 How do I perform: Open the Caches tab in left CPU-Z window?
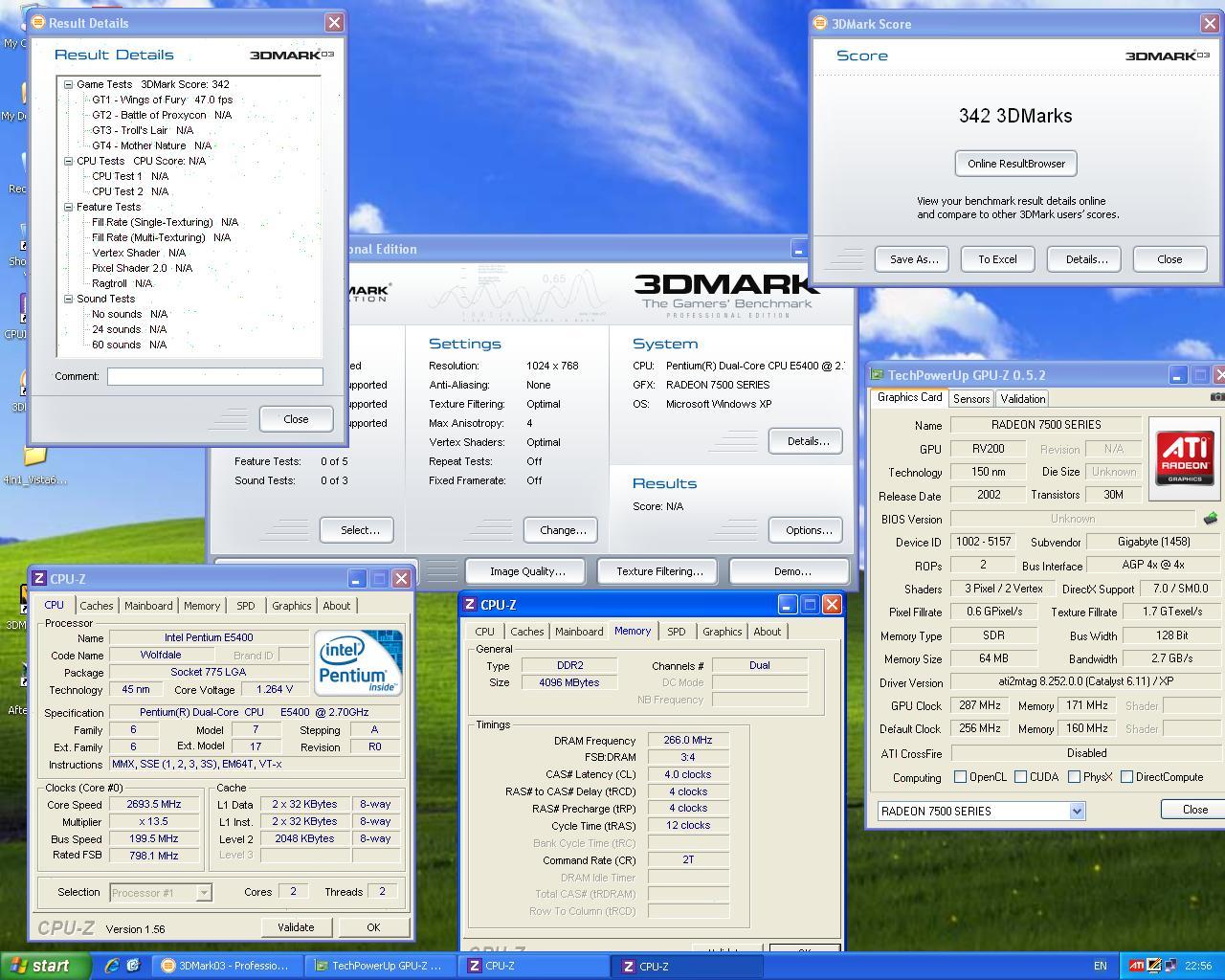pyautogui.click(x=97, y=606)
